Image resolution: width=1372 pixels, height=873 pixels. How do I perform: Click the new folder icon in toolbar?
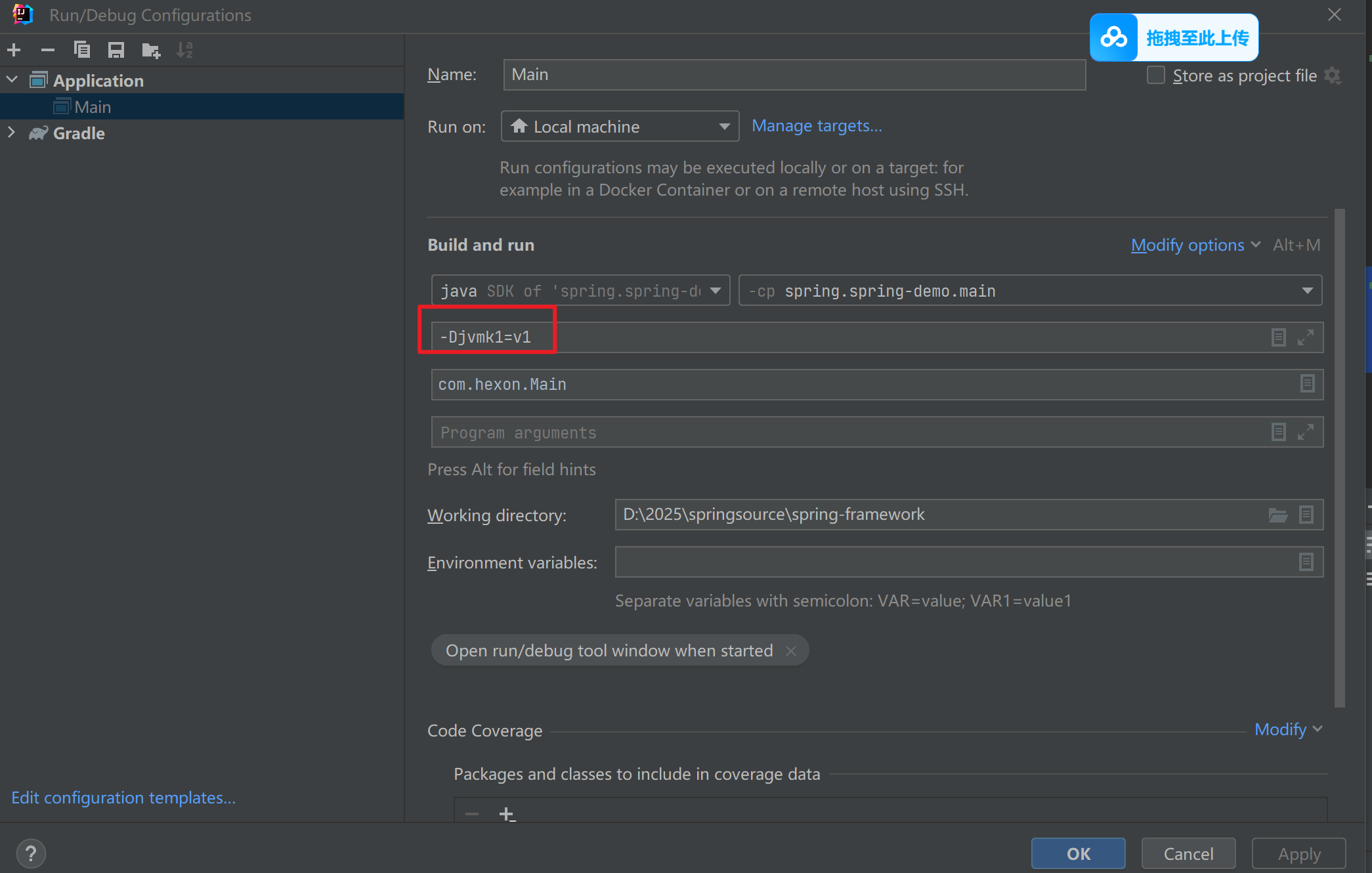[151, 50]
